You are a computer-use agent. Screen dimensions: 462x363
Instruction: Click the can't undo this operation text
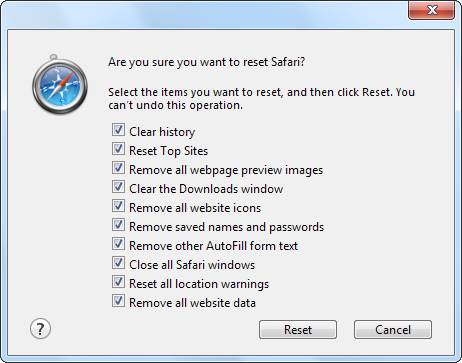[175, 105]
